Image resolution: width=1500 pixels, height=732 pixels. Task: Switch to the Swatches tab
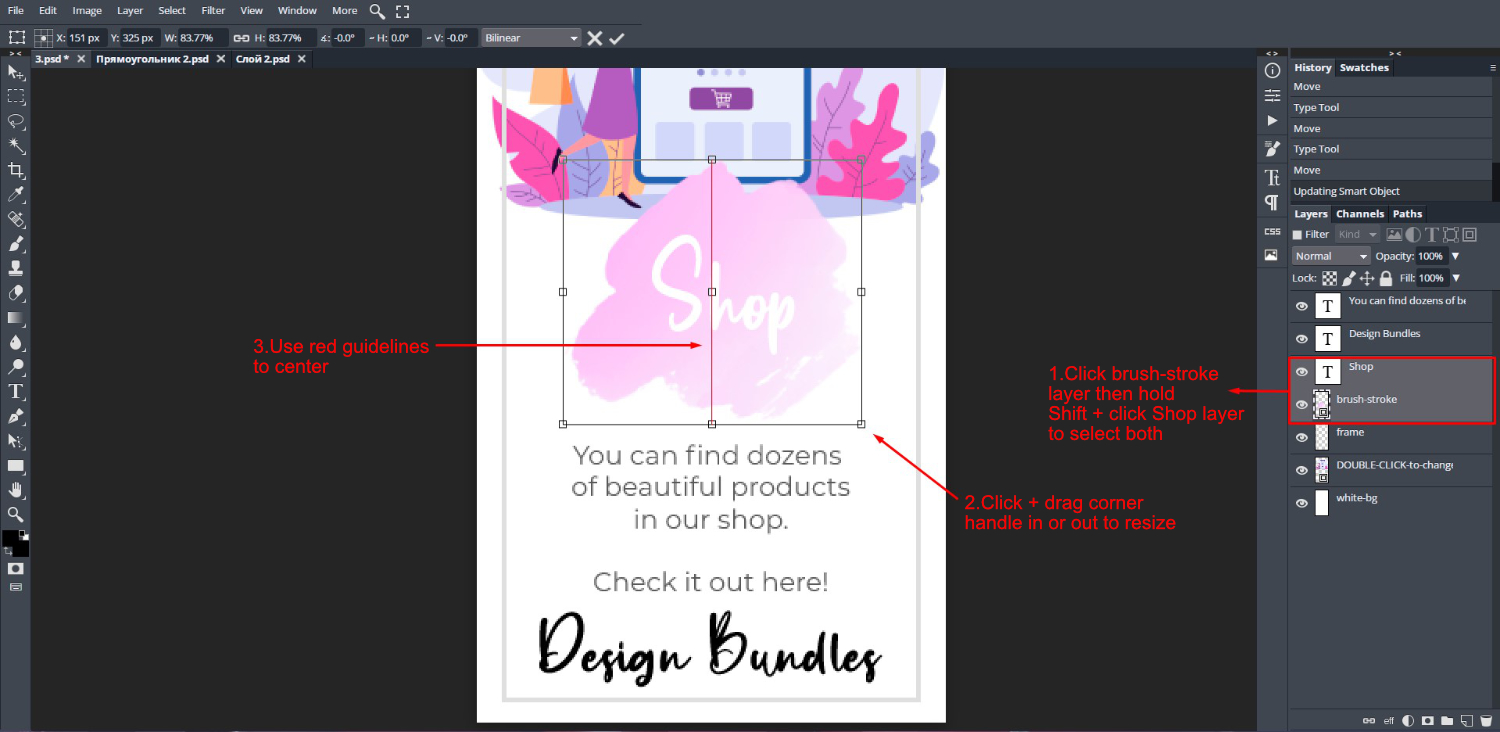(1364, 68)
